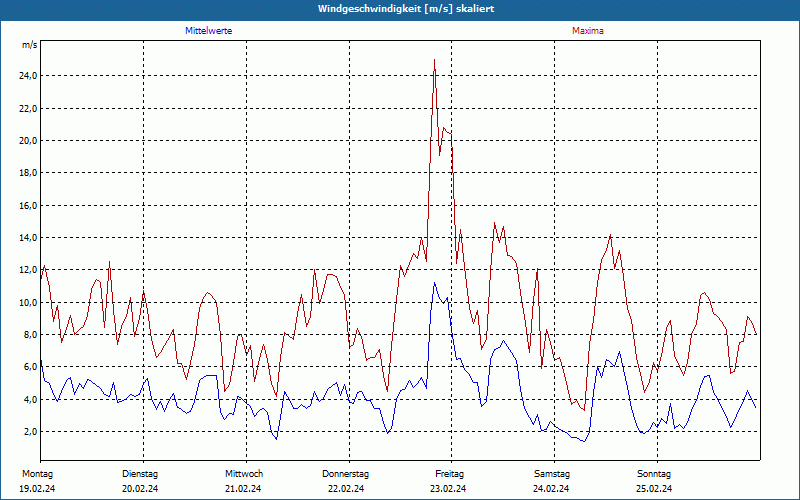The image size is (800, 500).
Task: Click the blue Mittelwerte peak near 11 m/s
Action: [x=435, y=283]
